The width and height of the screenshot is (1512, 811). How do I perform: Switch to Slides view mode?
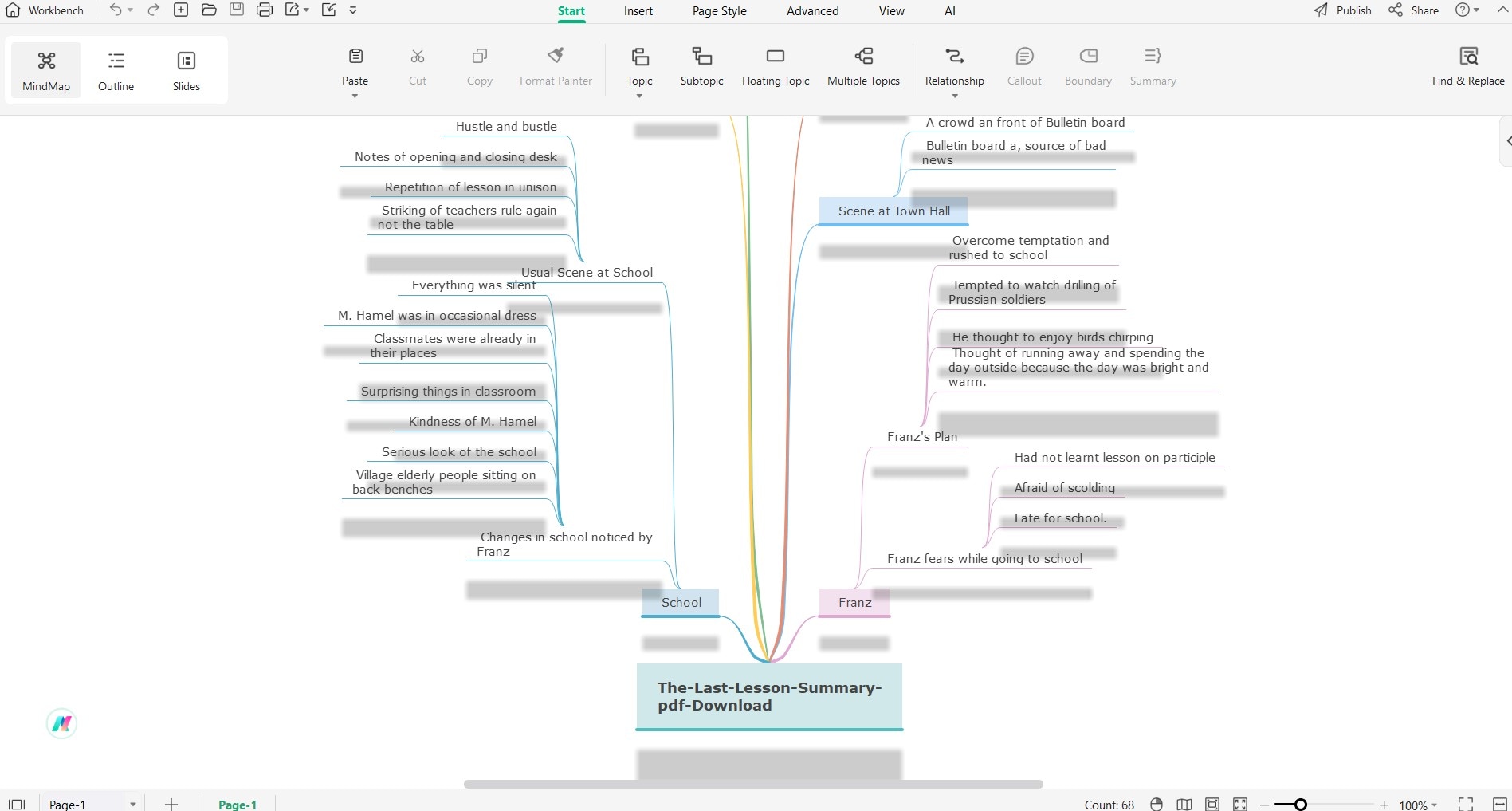pos(187,70)
